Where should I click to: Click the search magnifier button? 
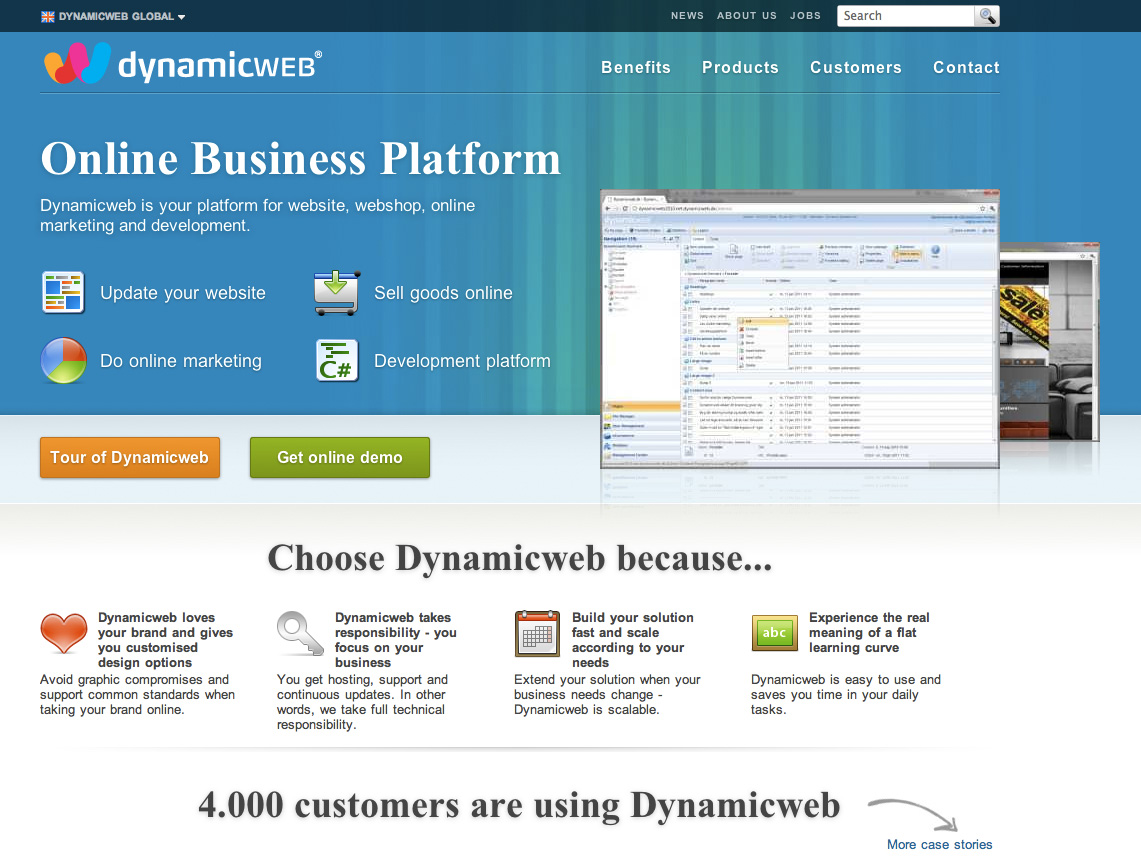pos(987,16)
